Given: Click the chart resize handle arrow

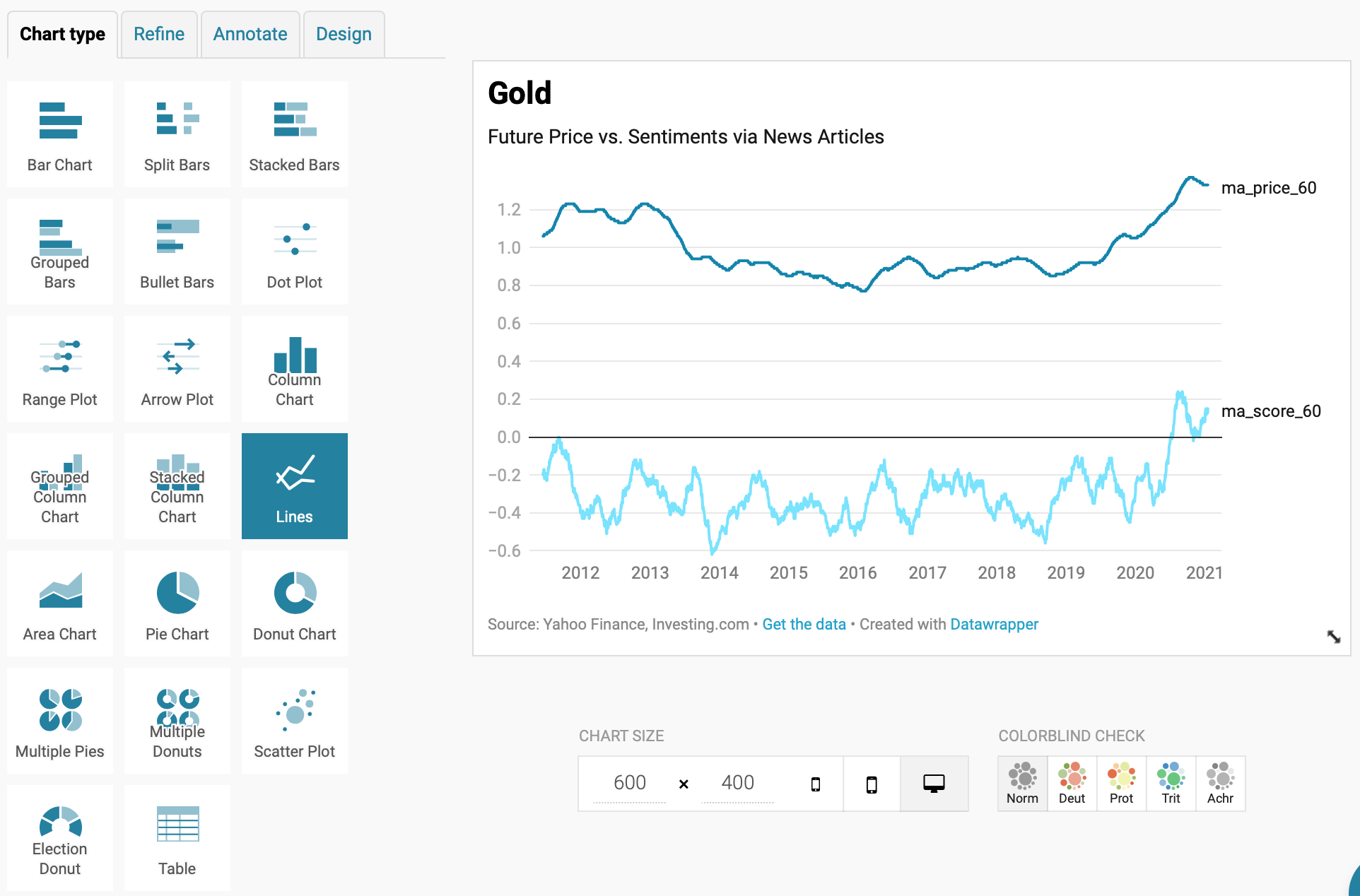Looking at the screenshot, I should pyautogui.click(x=1334, y=637).
